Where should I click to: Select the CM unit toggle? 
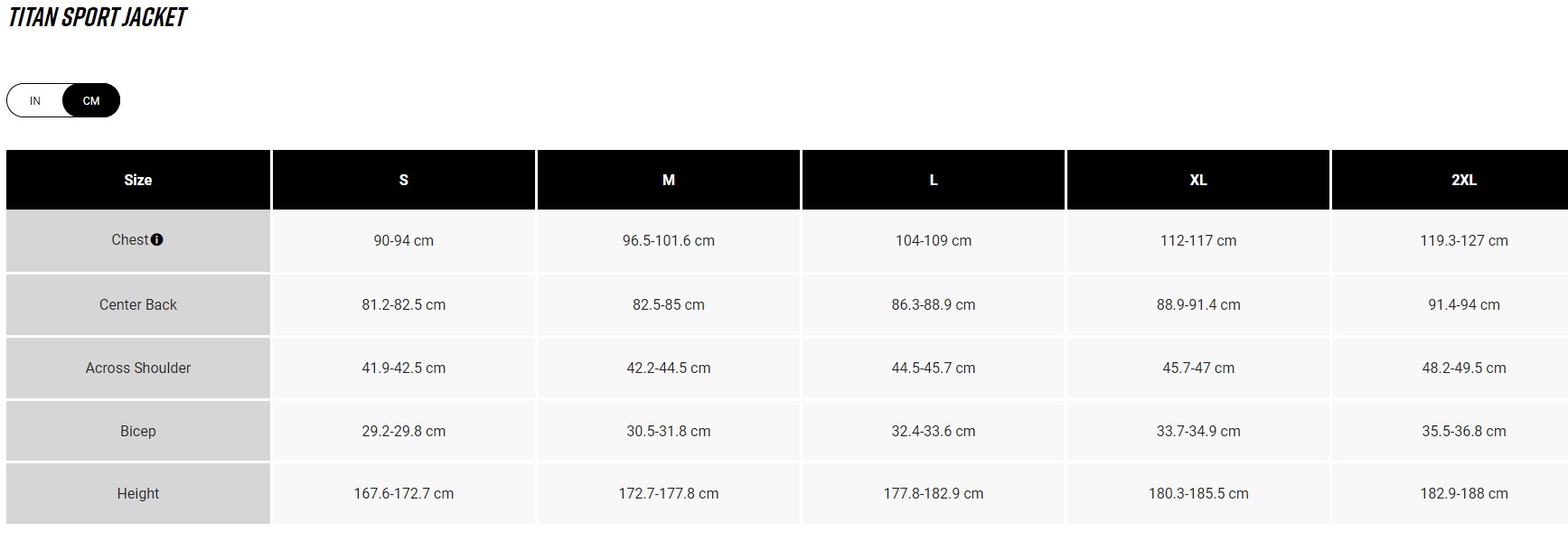[91, 100]
